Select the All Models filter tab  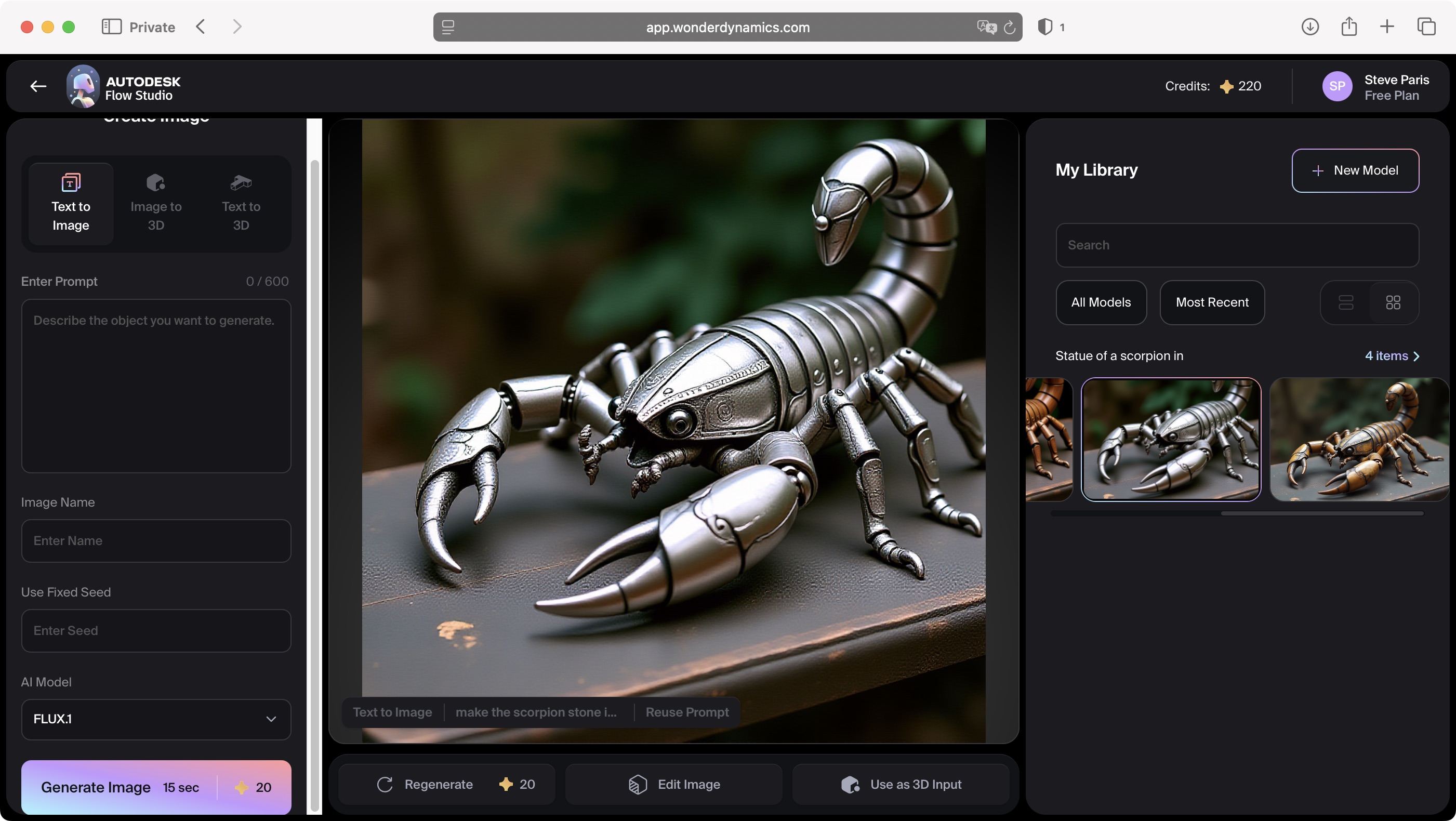[x=1101, y=302]
